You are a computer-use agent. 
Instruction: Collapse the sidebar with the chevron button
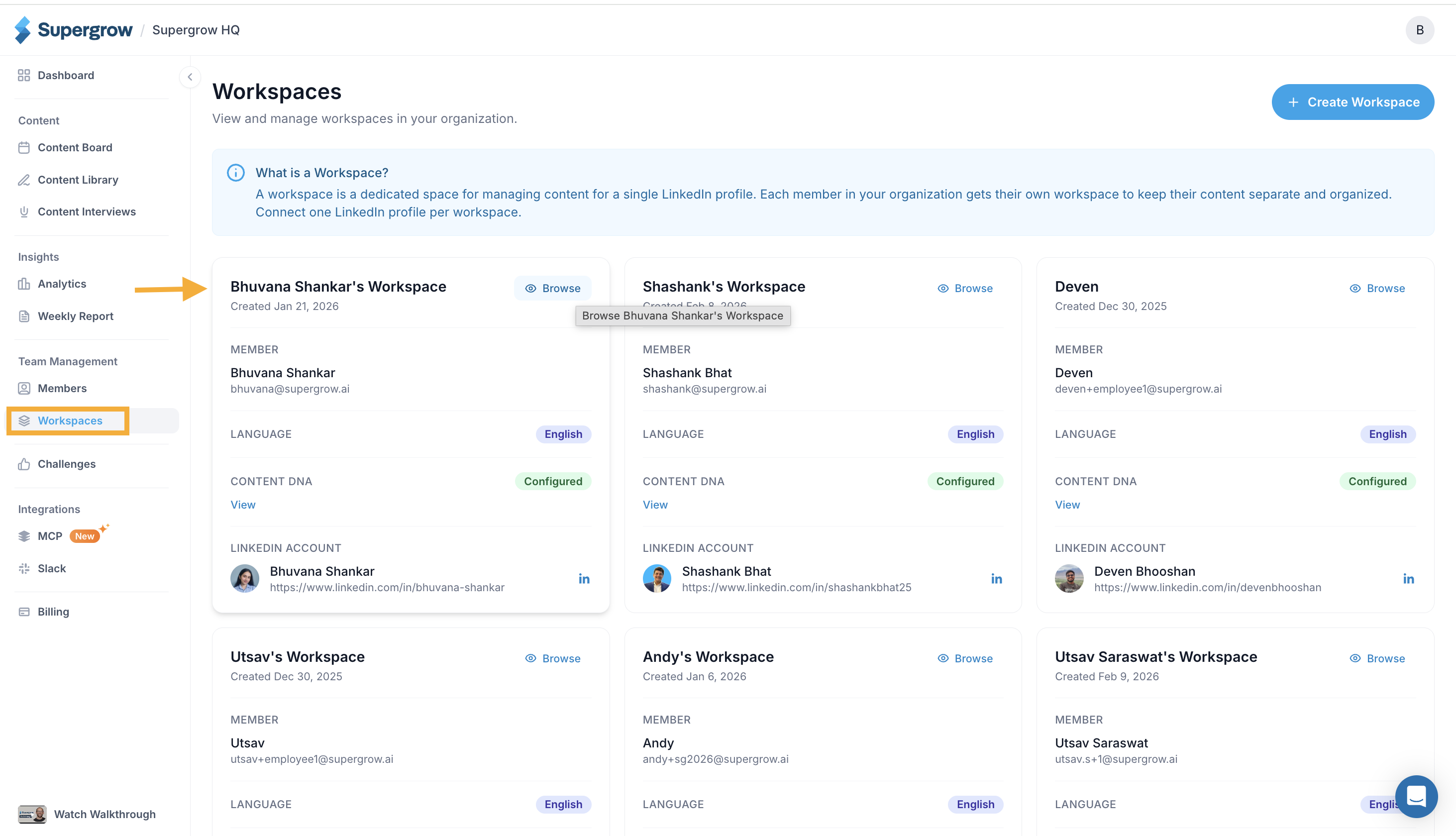pos(190,77)
